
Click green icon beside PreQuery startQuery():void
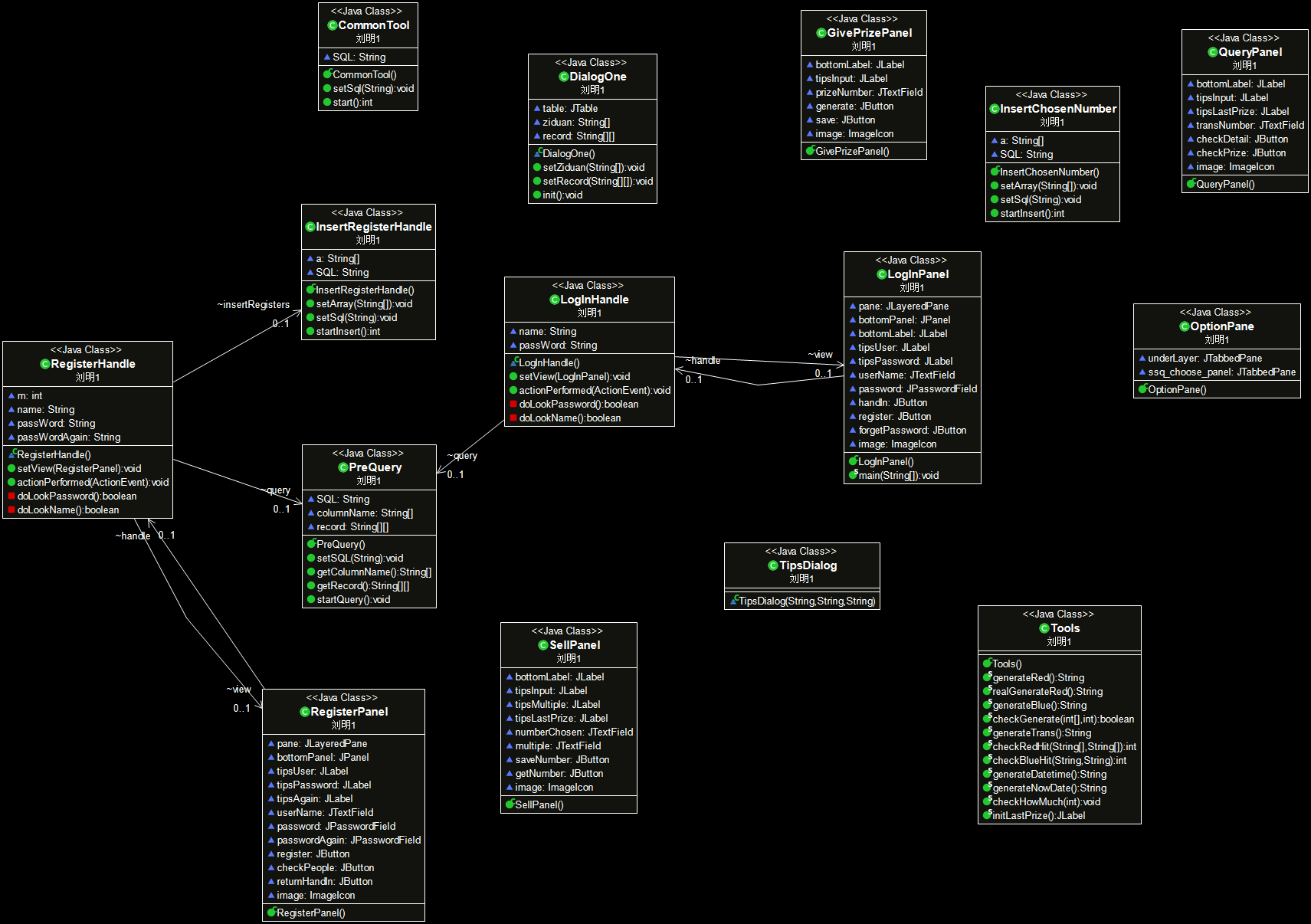coord(311,599)
